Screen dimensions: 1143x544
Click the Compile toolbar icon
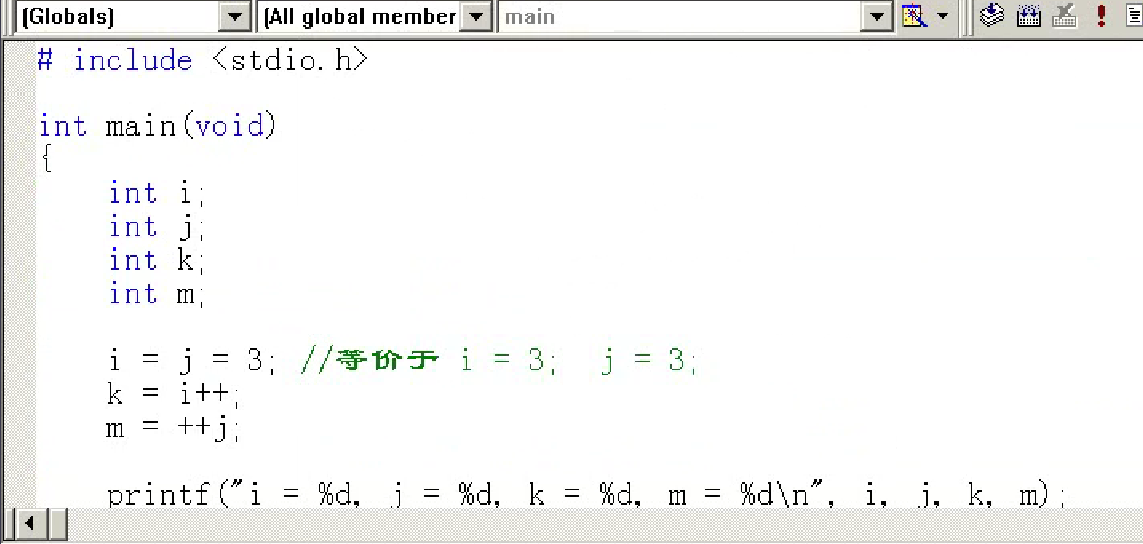[991, 16]
